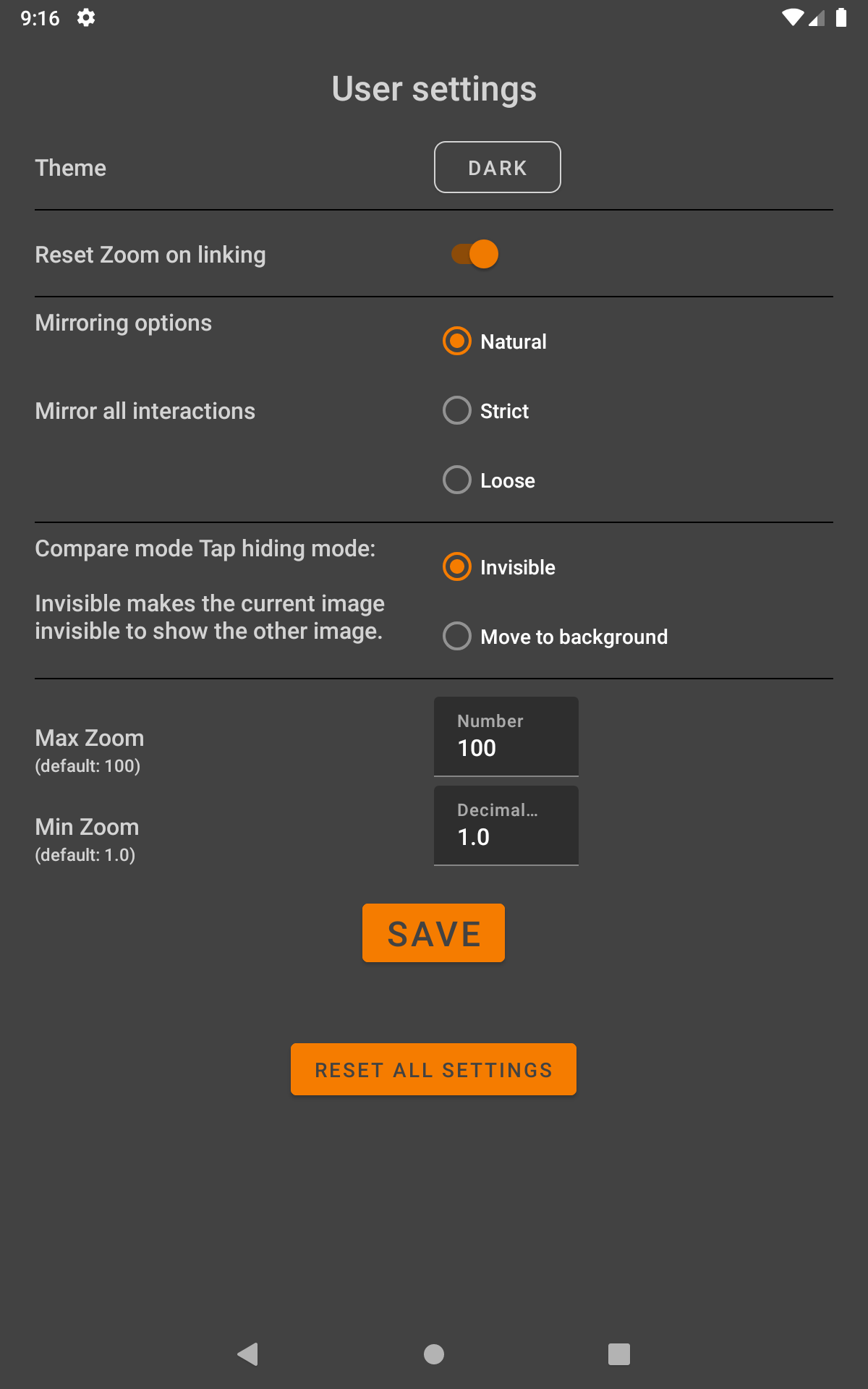The width and height of the screenshot is (868, 1389).
Task: Tap the Android back navigation icon
Action: pos(248,1354)
